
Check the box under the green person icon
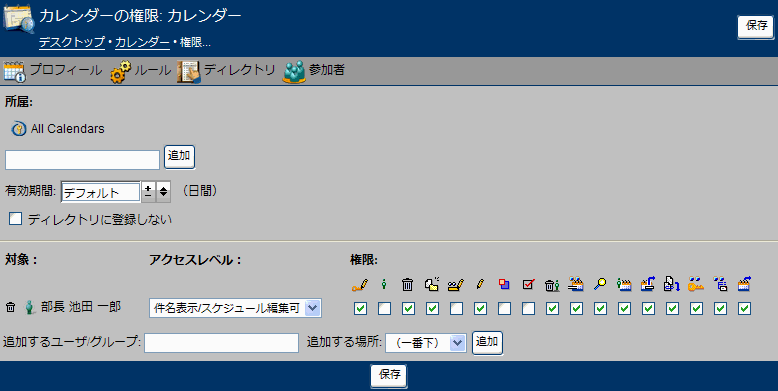(385, 309)
